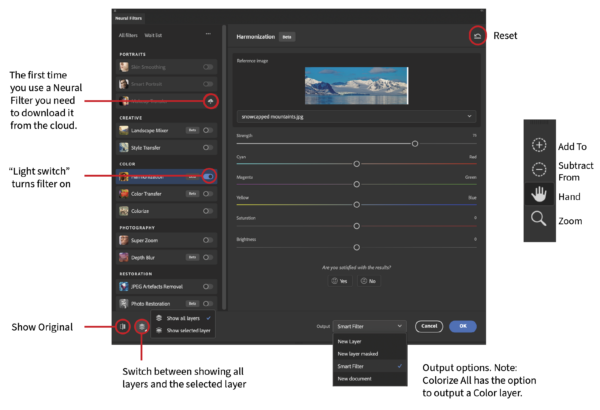Open the layer preview options icon
This screenshot has height=410, width=600.
(143, 326)
